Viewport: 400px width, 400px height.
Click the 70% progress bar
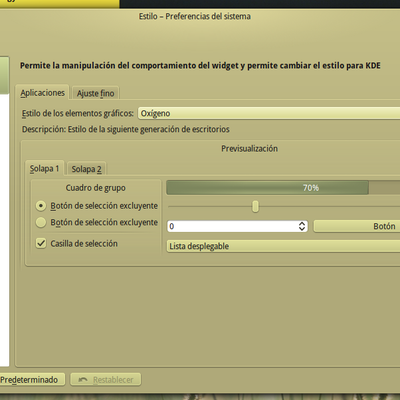pos(283,188)
